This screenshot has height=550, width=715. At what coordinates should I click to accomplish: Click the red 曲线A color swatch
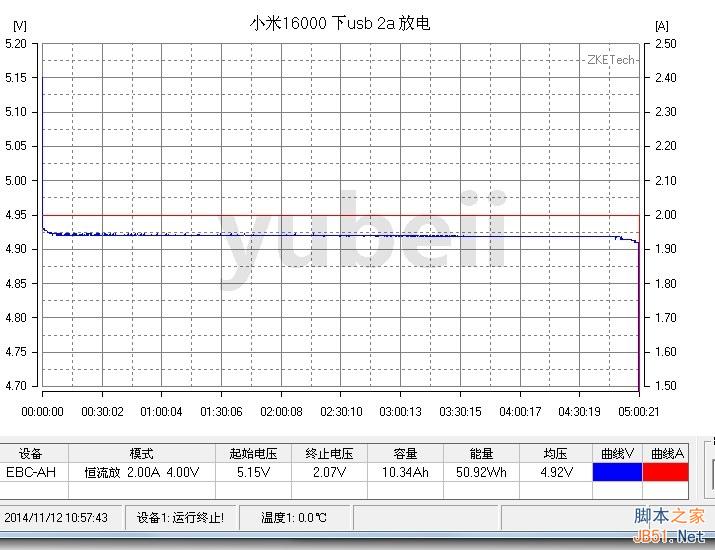[x=666, y=472]
